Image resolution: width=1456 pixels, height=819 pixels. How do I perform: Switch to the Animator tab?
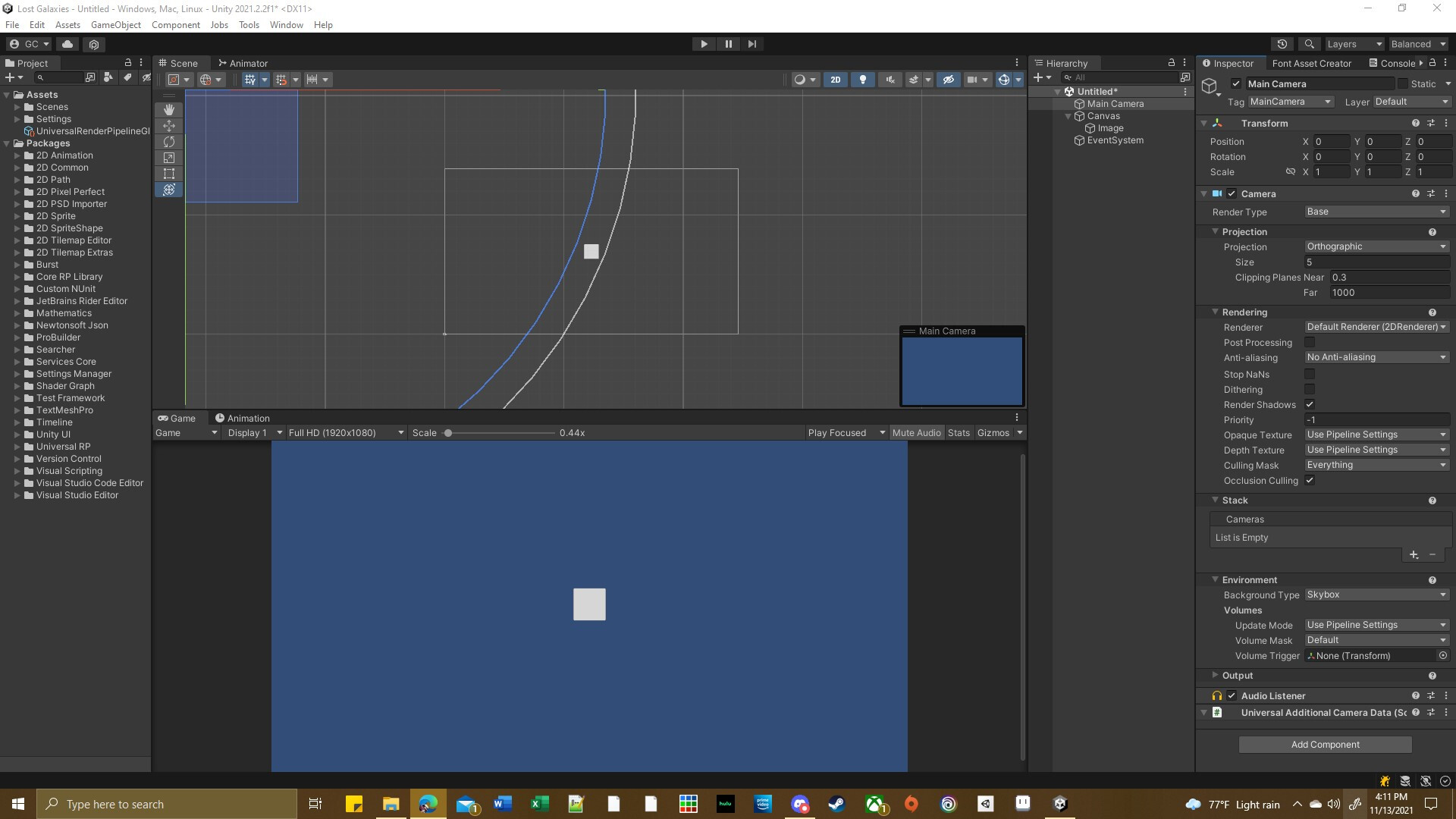(x=243, y=64)
